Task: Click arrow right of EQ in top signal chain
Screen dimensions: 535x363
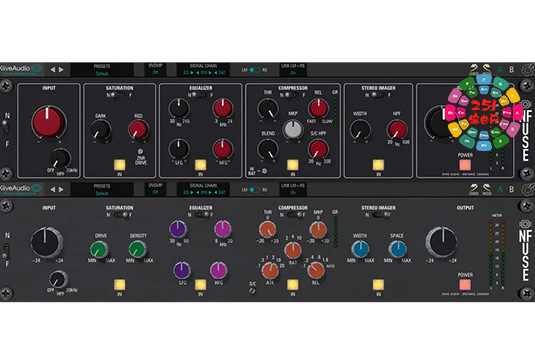Action: pyautogui.click(x=192, y=73)
